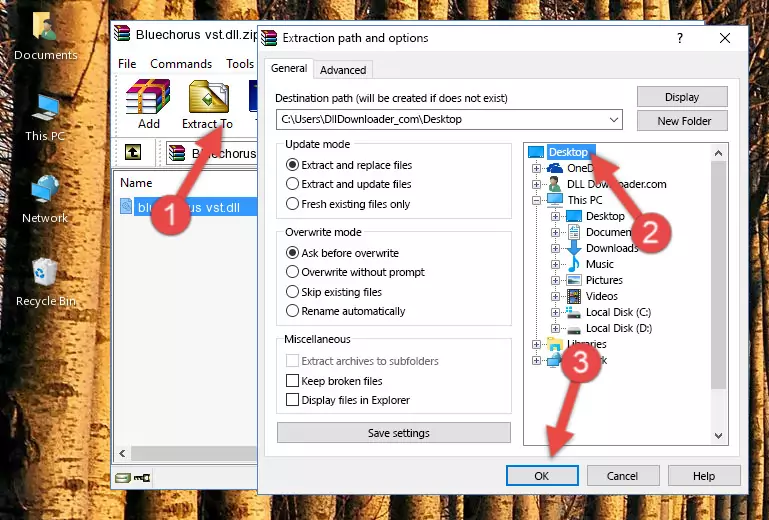Open the Tools menu in WinRAR
769x520 pixels.
click(x=240, y=64)
